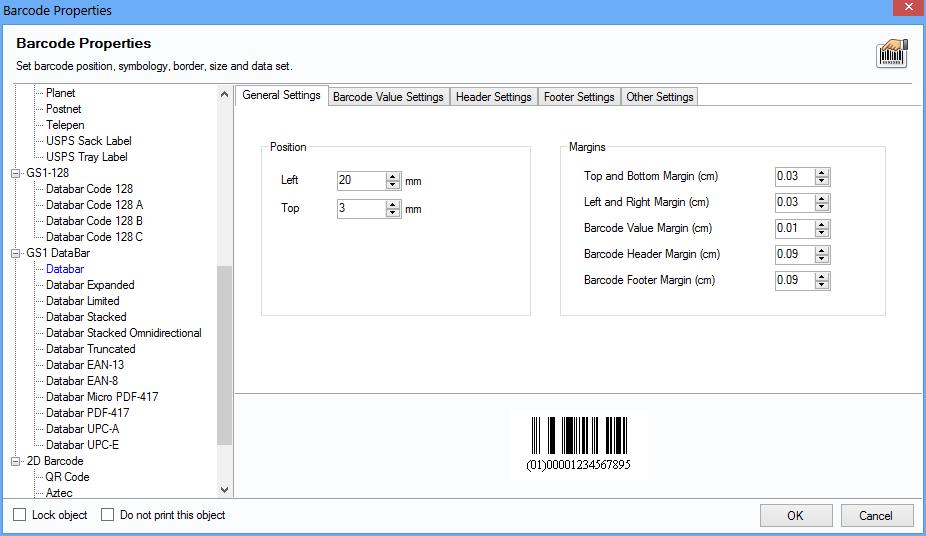Increase Barcode Value Margin
926x536 pixels.
point(822,225)
